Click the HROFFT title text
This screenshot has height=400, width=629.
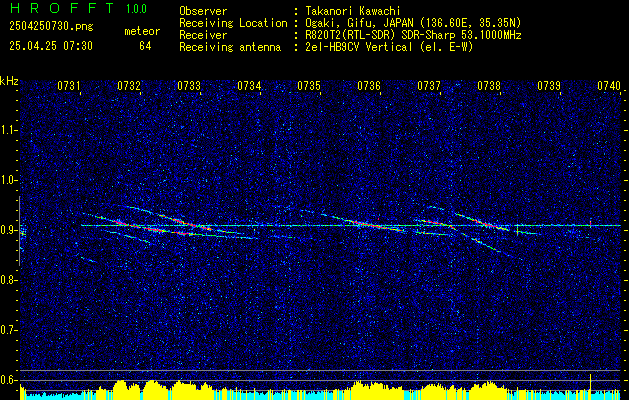click(x=62, y=8)
